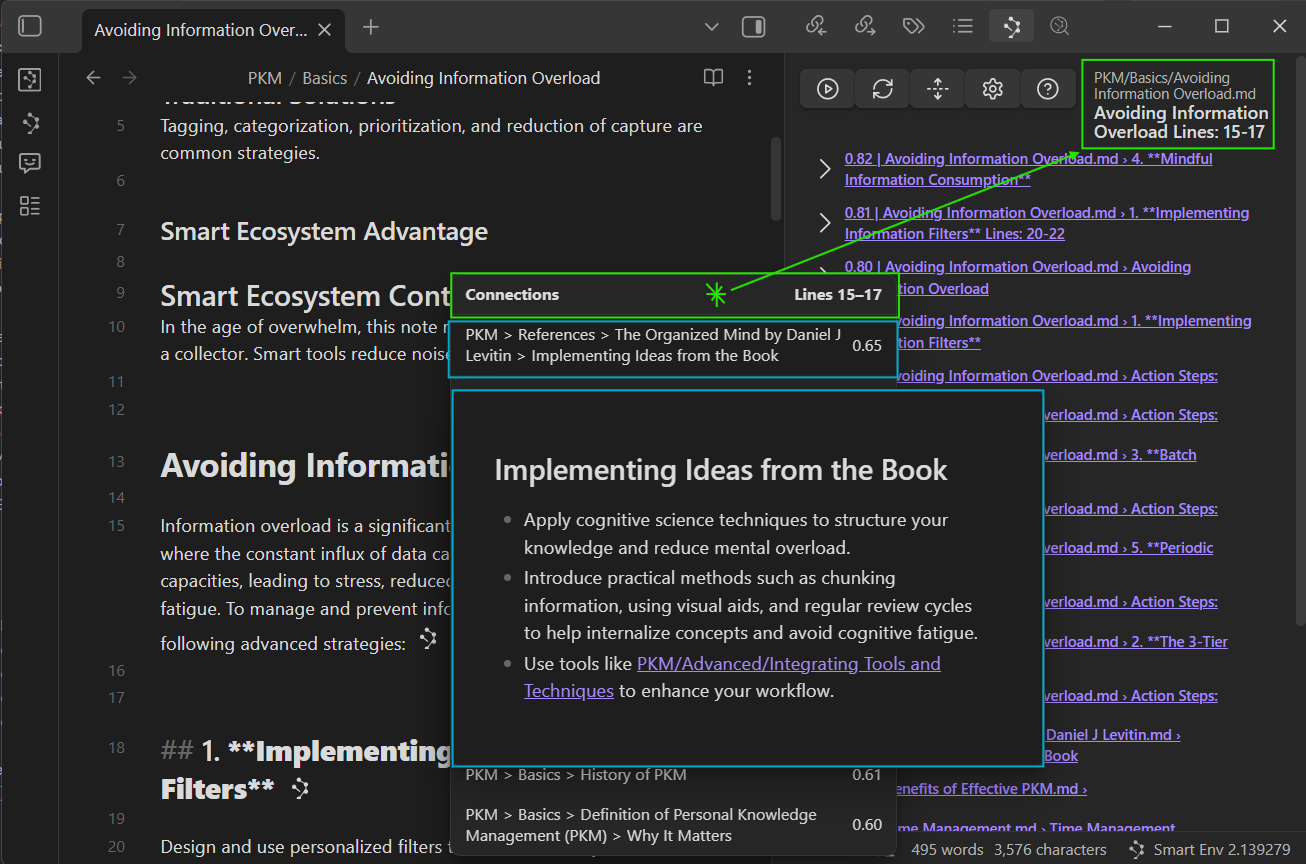Select the Avoiding Information Overload tab

[x=200, y=30]
